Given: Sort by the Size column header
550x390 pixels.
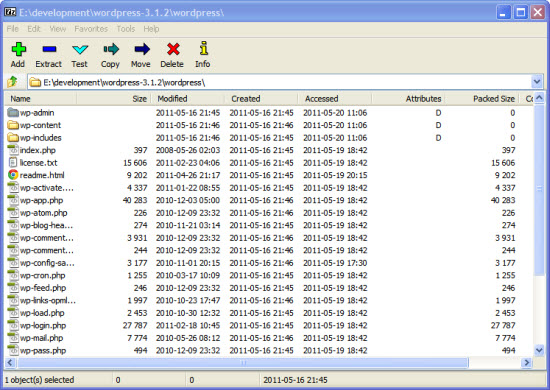Looking at the screenshot, I should [114, 99].
